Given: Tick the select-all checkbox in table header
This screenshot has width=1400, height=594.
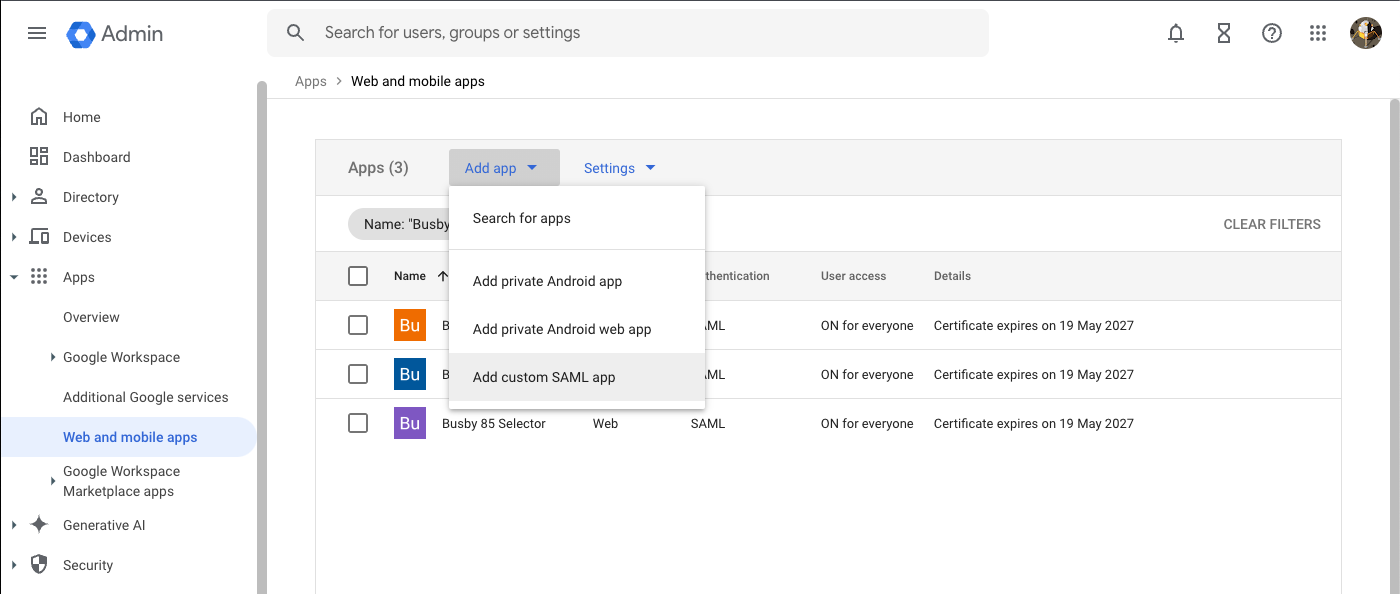Looking at the screenshot, I should [x=358, y=276].
